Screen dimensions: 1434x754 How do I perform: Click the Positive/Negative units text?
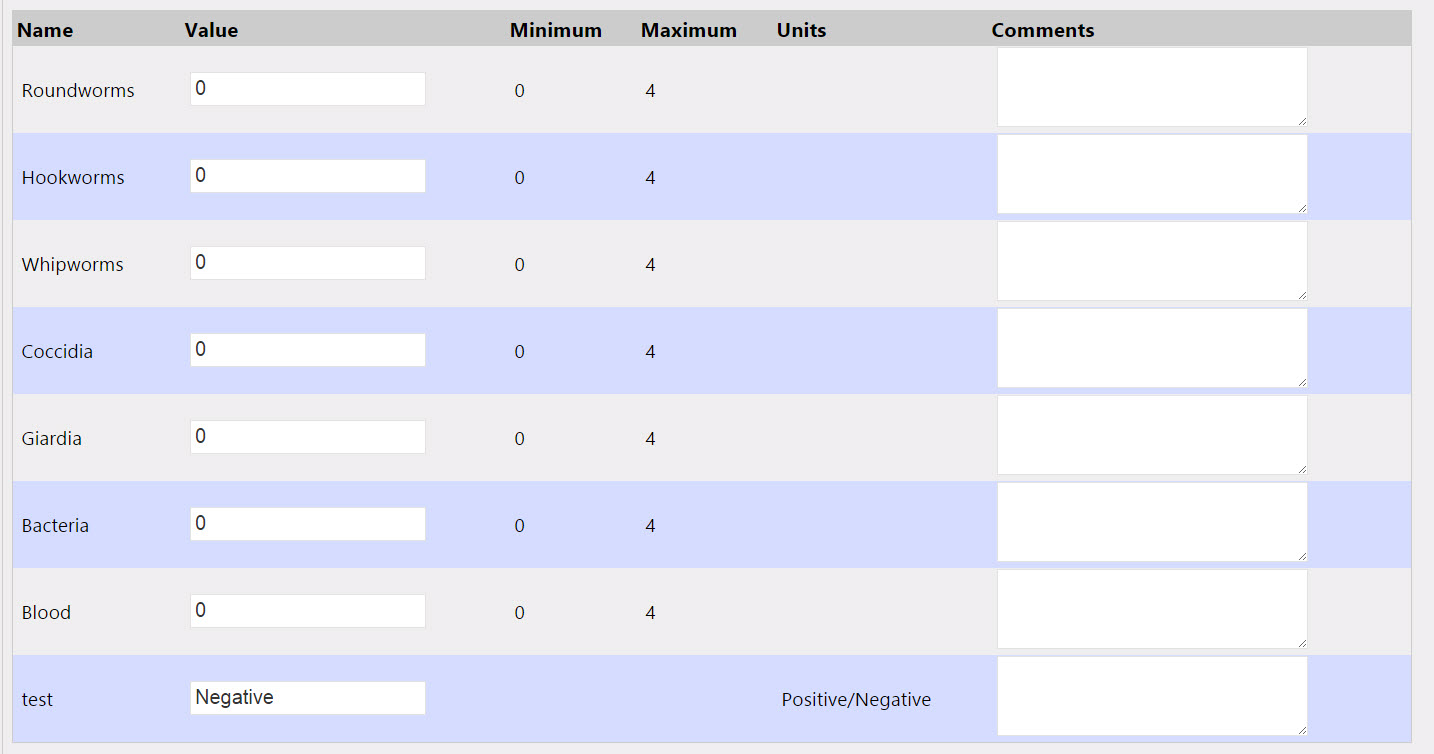pyautogui.click(x=856, y=700)
